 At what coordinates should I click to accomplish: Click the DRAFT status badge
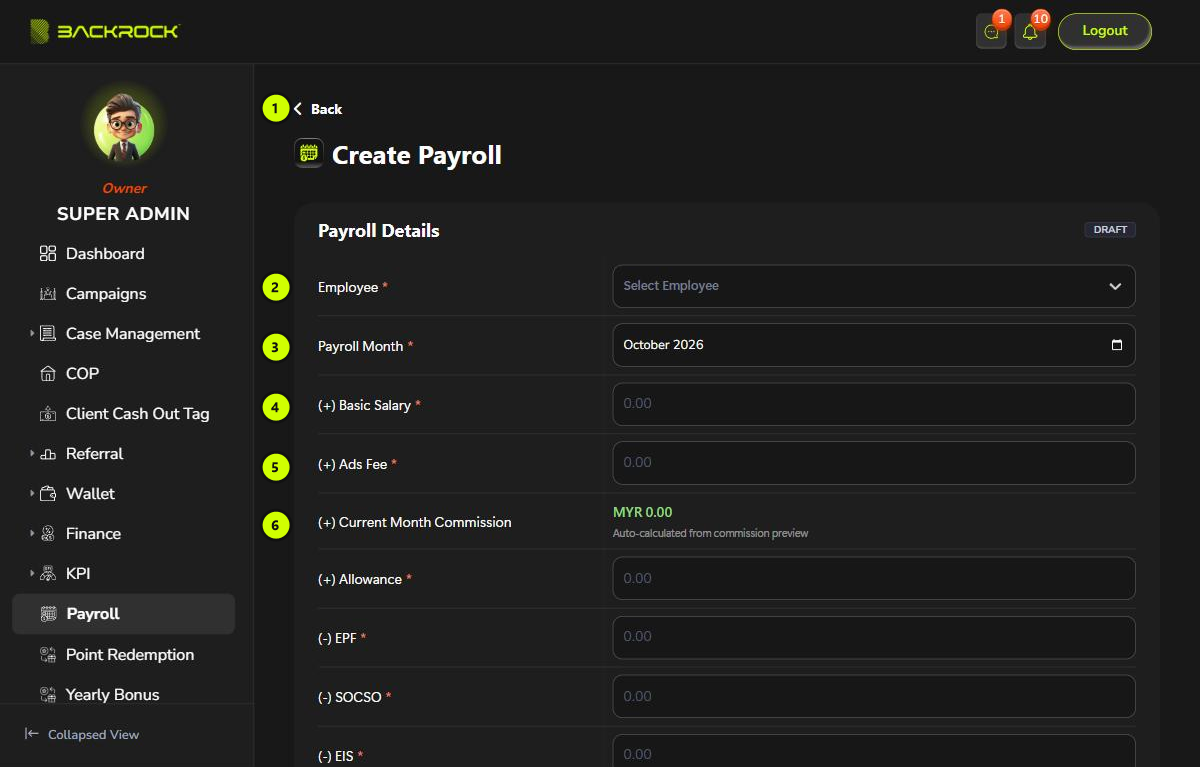coord(1110,230)
